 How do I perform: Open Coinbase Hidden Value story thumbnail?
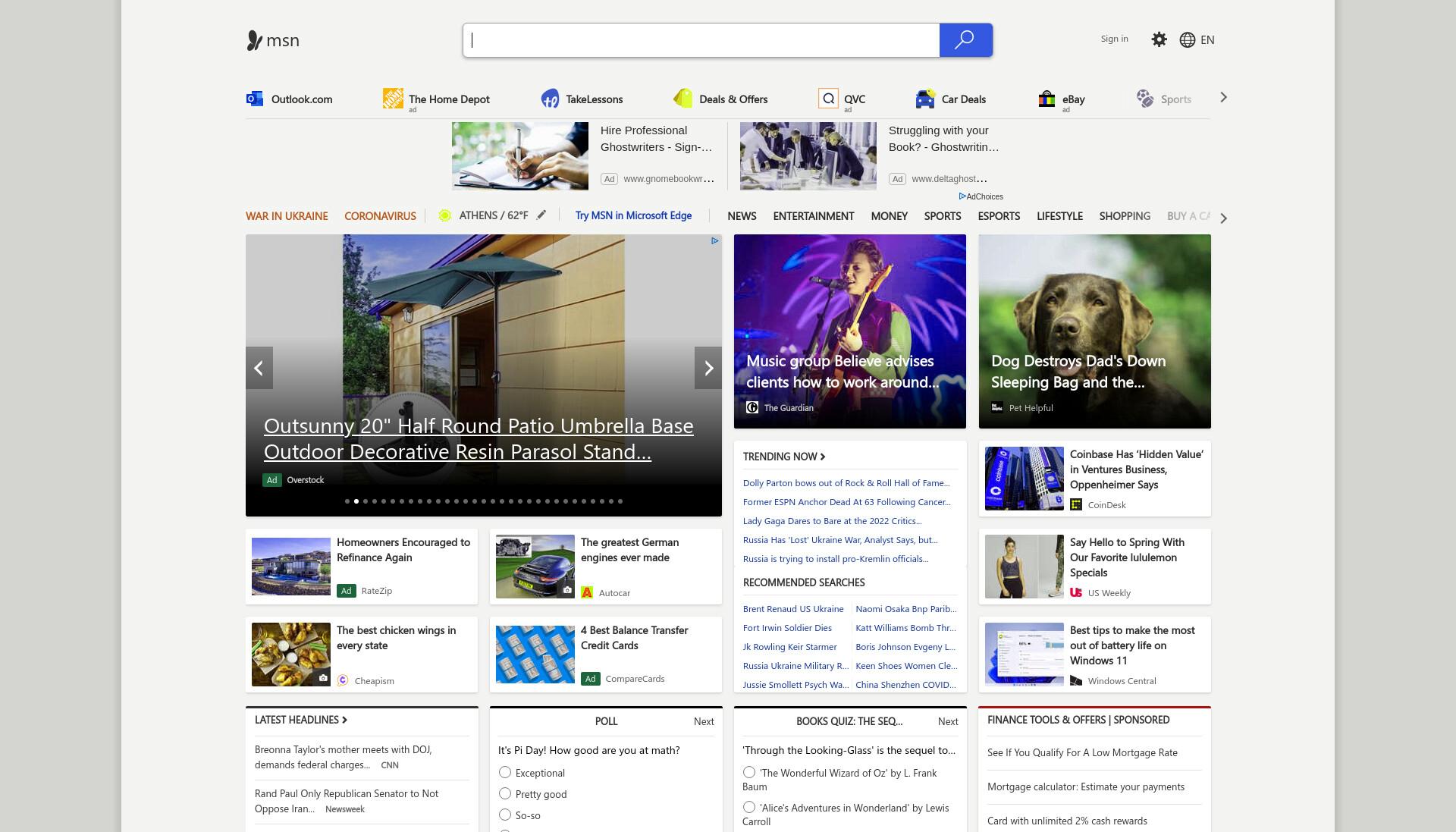click(x=1024, y=479)
